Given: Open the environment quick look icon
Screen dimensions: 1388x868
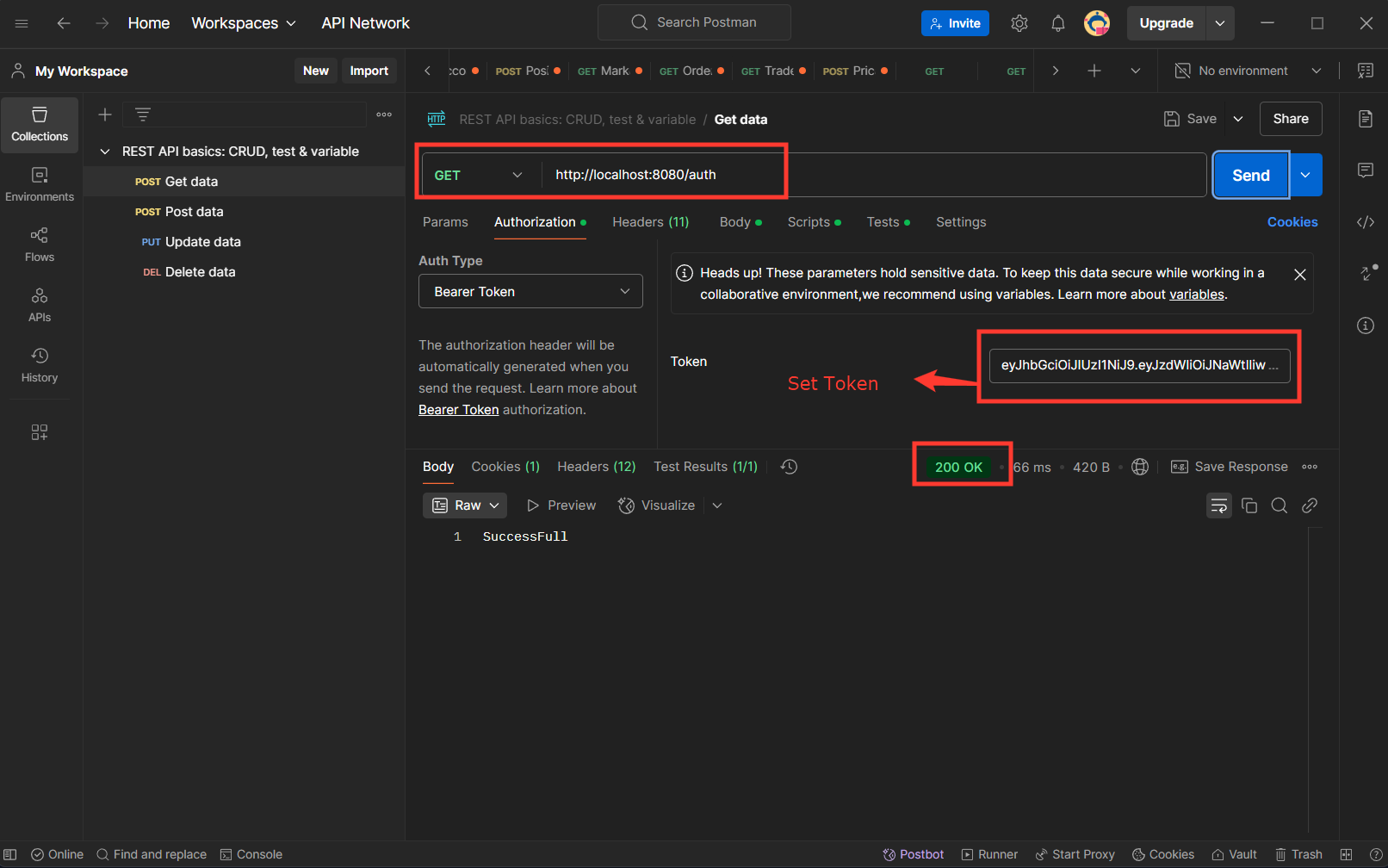Looking at the screenshot, I should [x=1366, y=71].
